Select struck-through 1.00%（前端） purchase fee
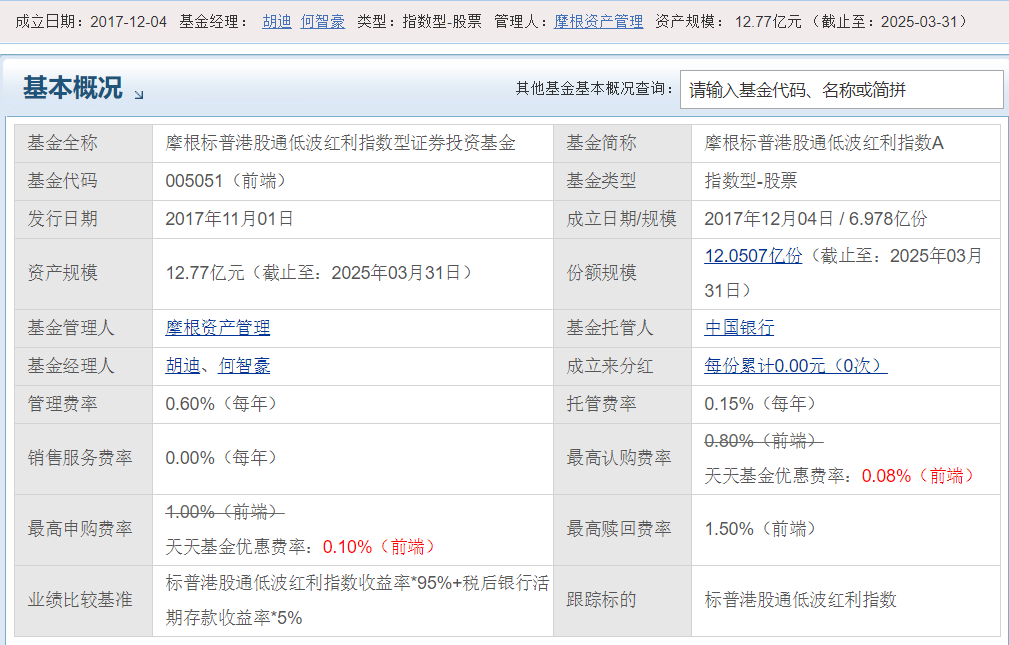The width and height of the screenshot is (1009, 645). [x=225, y=512]
